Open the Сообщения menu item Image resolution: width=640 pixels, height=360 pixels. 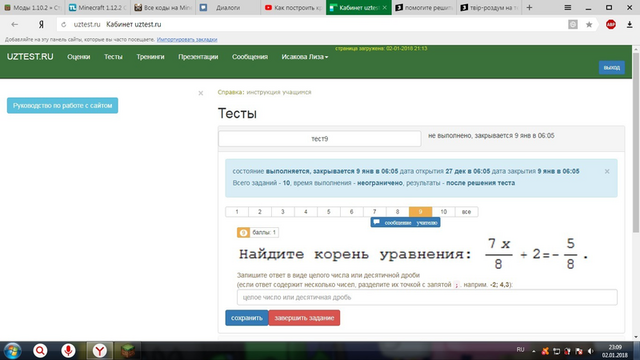point(250,57)
